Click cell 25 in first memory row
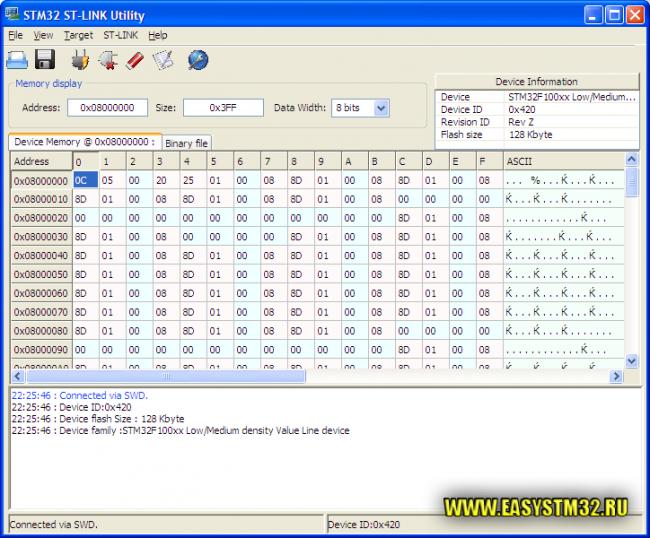 point(193,180)
